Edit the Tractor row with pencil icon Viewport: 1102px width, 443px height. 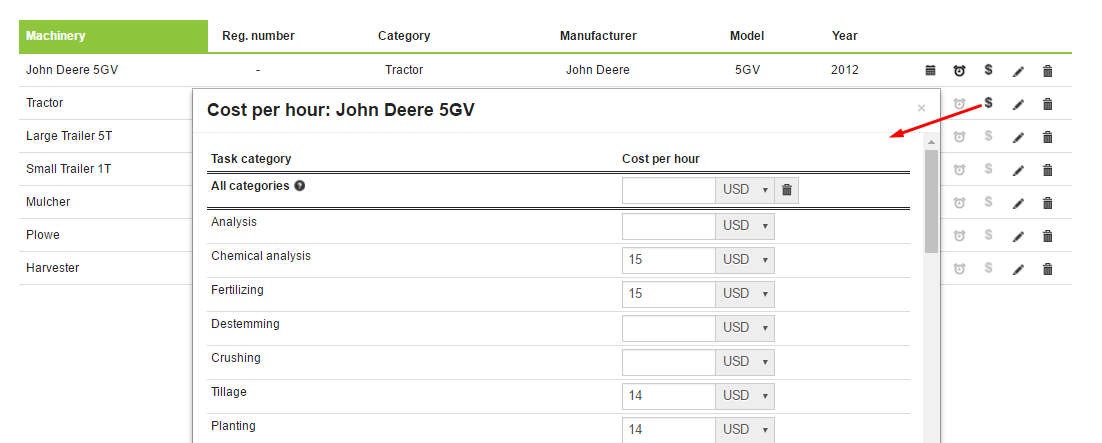[1018, 104]
